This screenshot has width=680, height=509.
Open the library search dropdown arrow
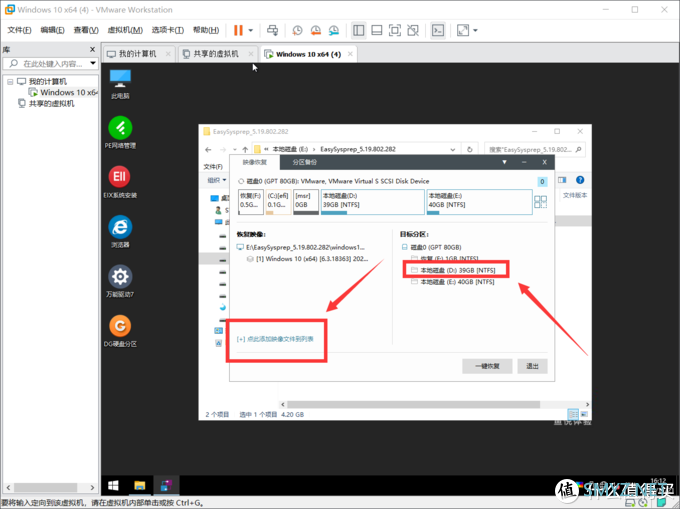point(93,63)
